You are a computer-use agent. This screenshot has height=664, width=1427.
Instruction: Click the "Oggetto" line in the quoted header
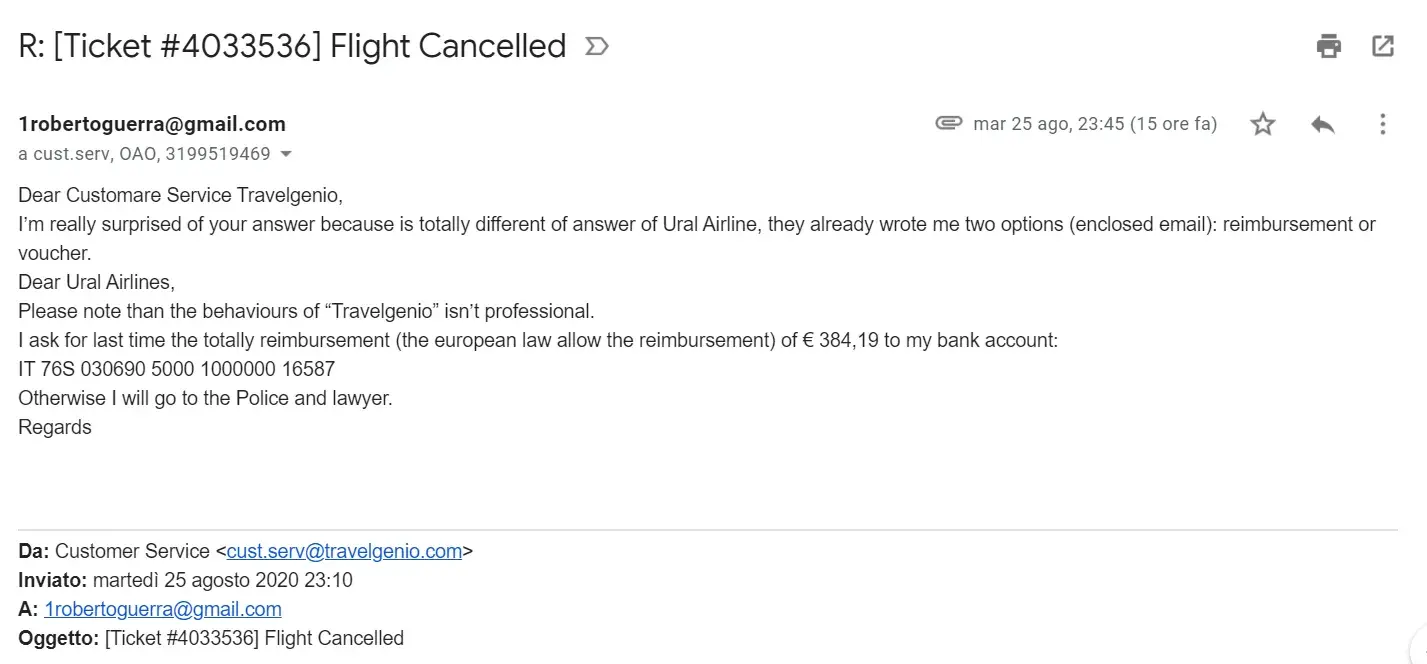point(211,638)
